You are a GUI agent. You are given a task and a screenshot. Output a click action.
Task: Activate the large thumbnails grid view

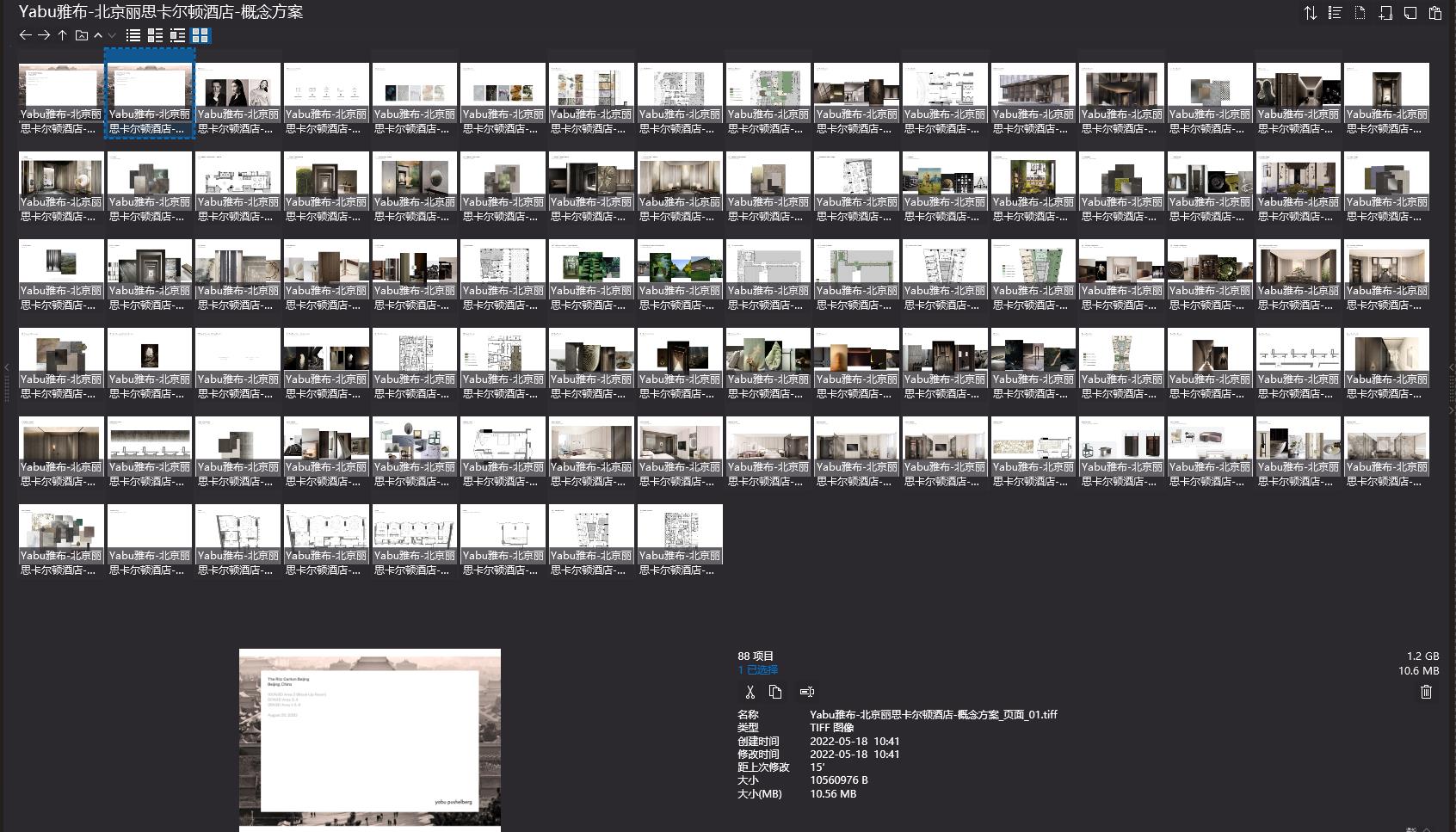pos(200,35)
